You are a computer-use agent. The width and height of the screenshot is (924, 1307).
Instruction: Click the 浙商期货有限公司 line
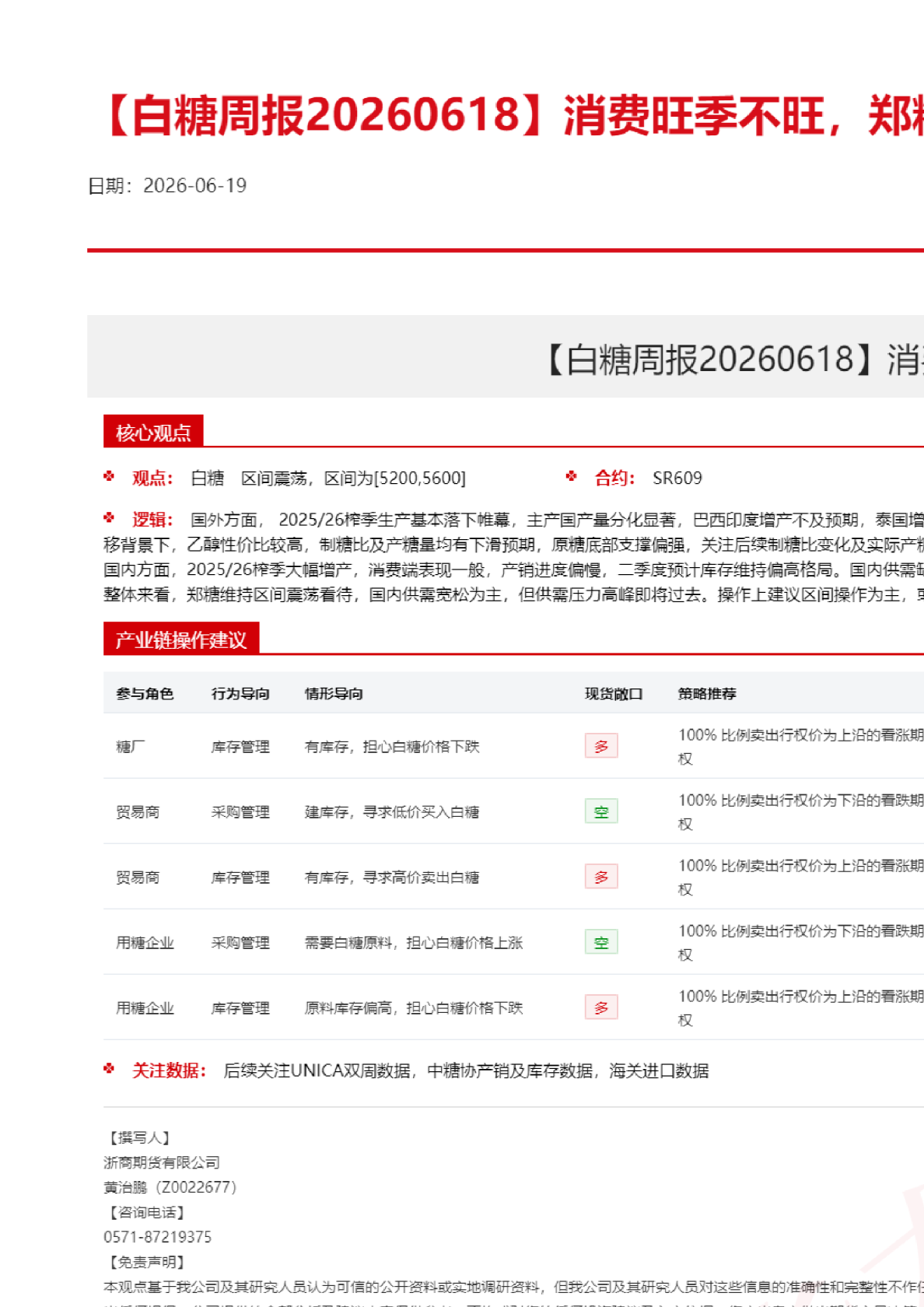[x=162, y=1162]
